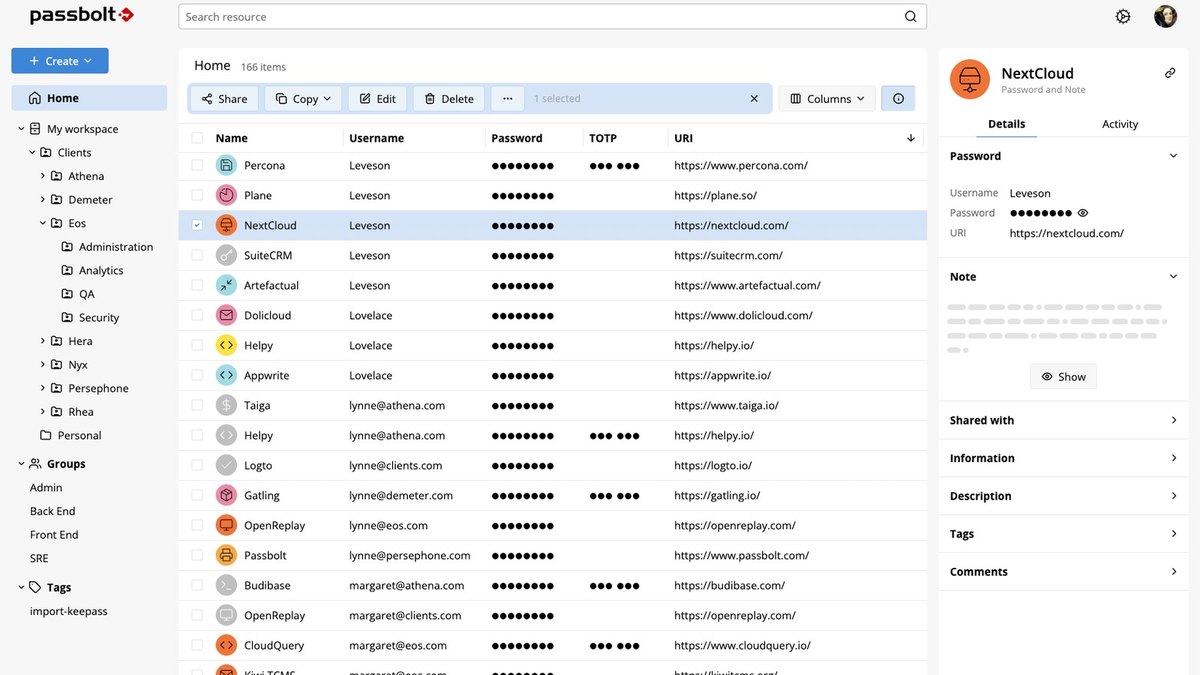The width and height of the screenshot is (1200, 675).
Task: Open the more actions ellipsis button
Action: (x=508, y=99)
